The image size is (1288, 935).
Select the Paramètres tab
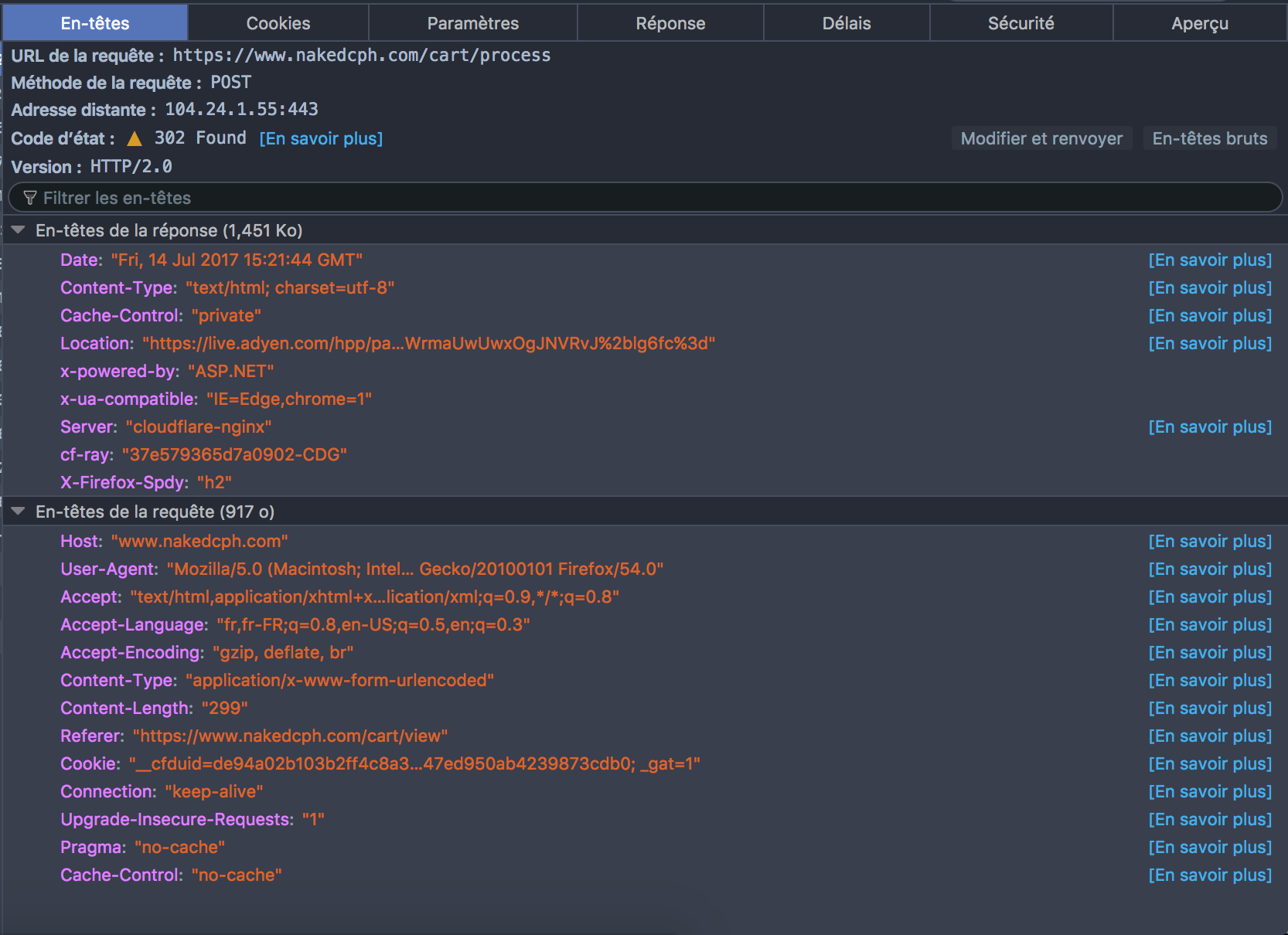pyautogui.click(x=472, y=22)
